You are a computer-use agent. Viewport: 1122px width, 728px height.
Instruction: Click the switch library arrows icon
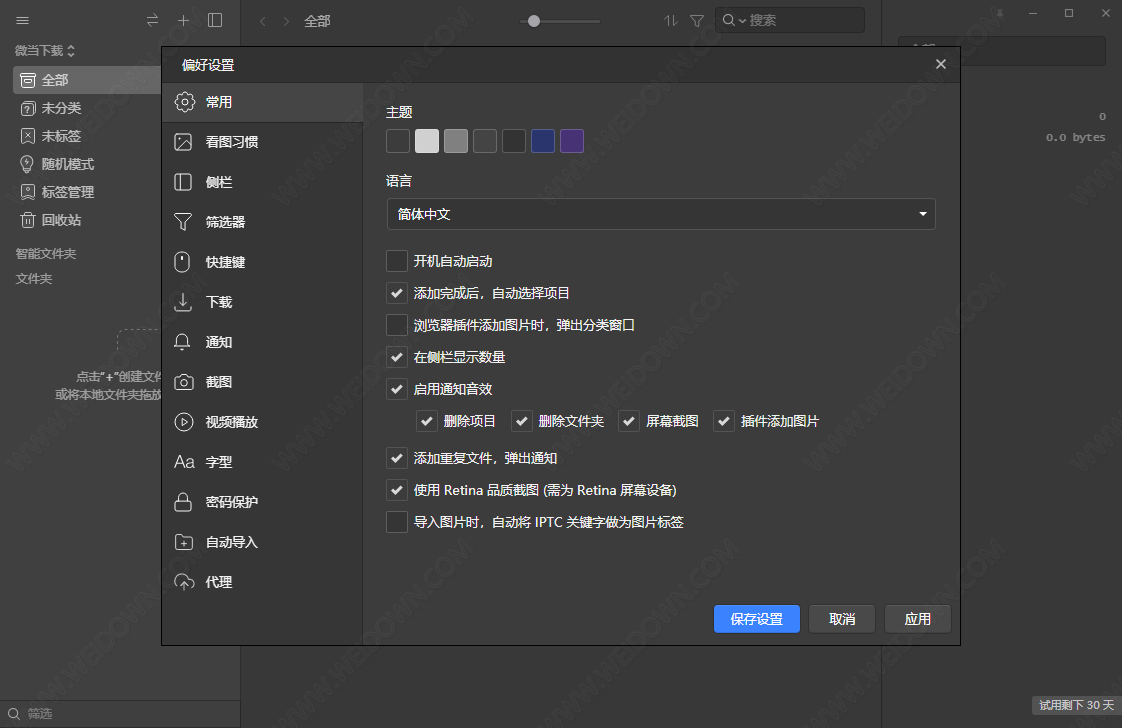tap(152, 21)
